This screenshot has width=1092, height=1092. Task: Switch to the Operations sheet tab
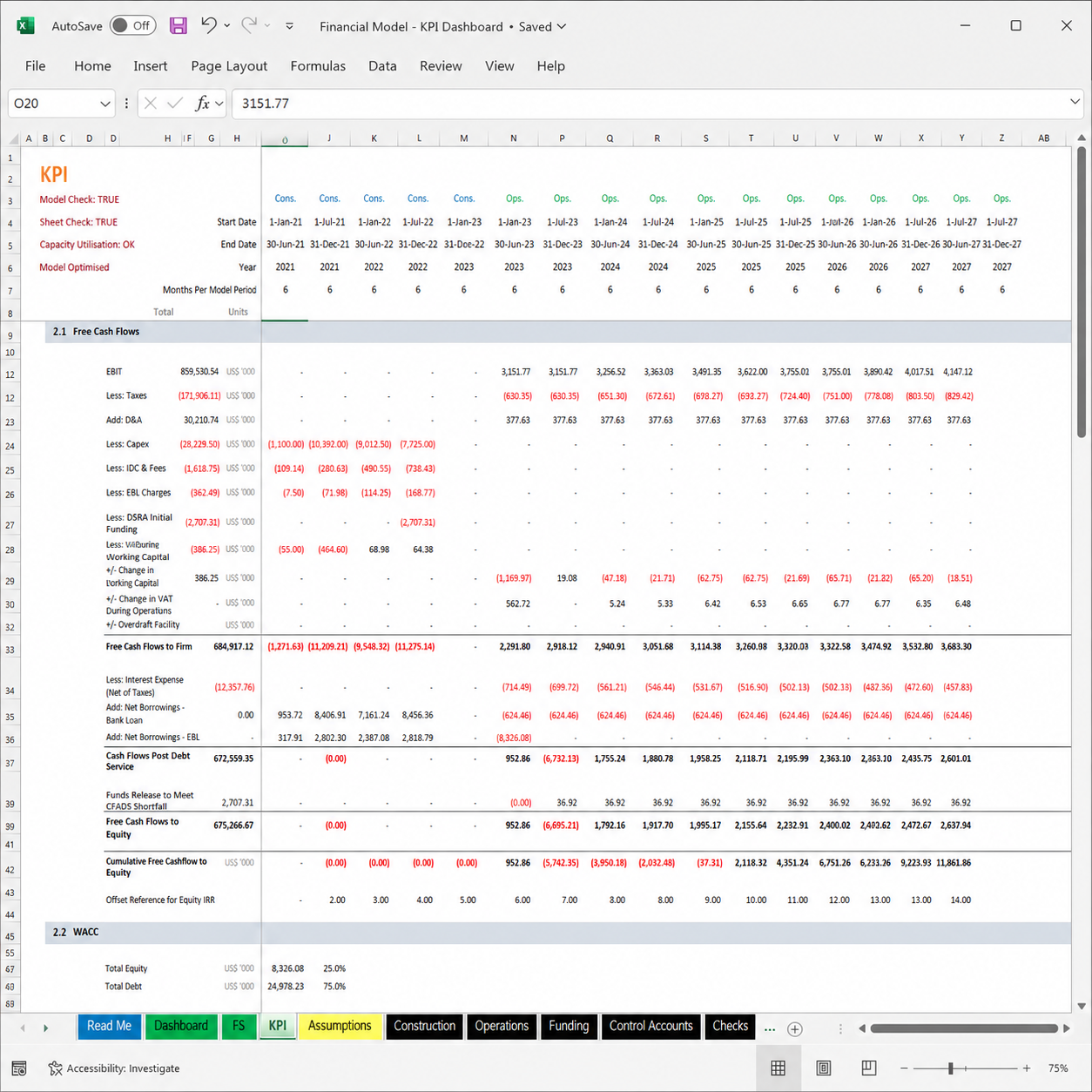point(502,1026)
